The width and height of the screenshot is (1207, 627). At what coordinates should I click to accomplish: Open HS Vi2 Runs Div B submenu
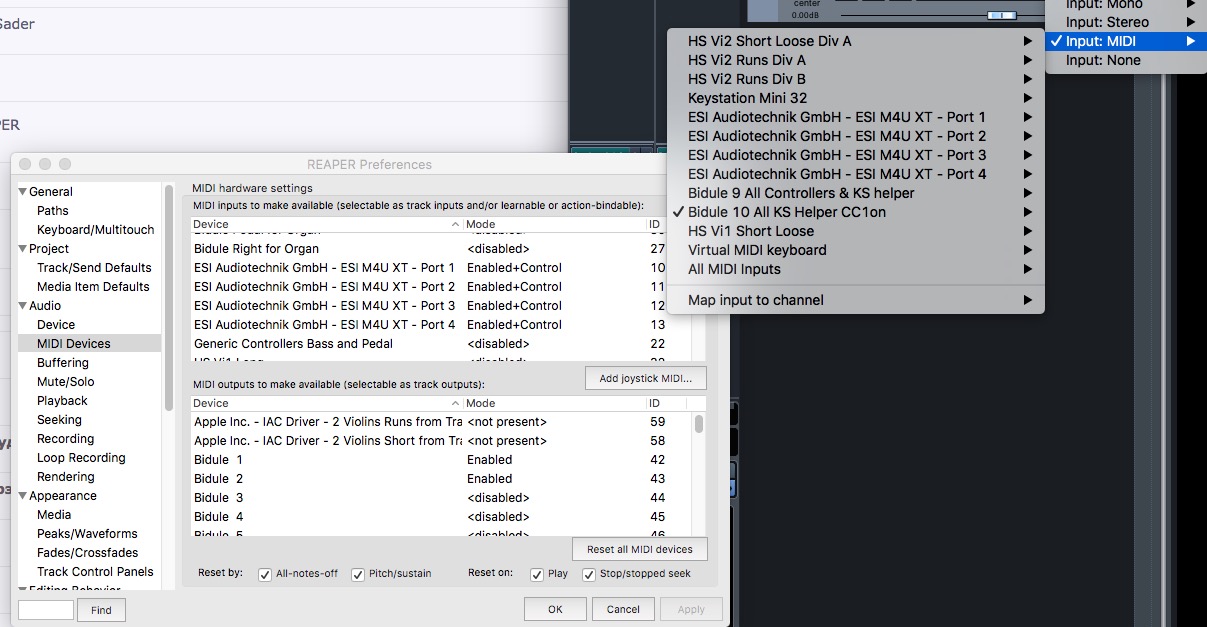856,79
